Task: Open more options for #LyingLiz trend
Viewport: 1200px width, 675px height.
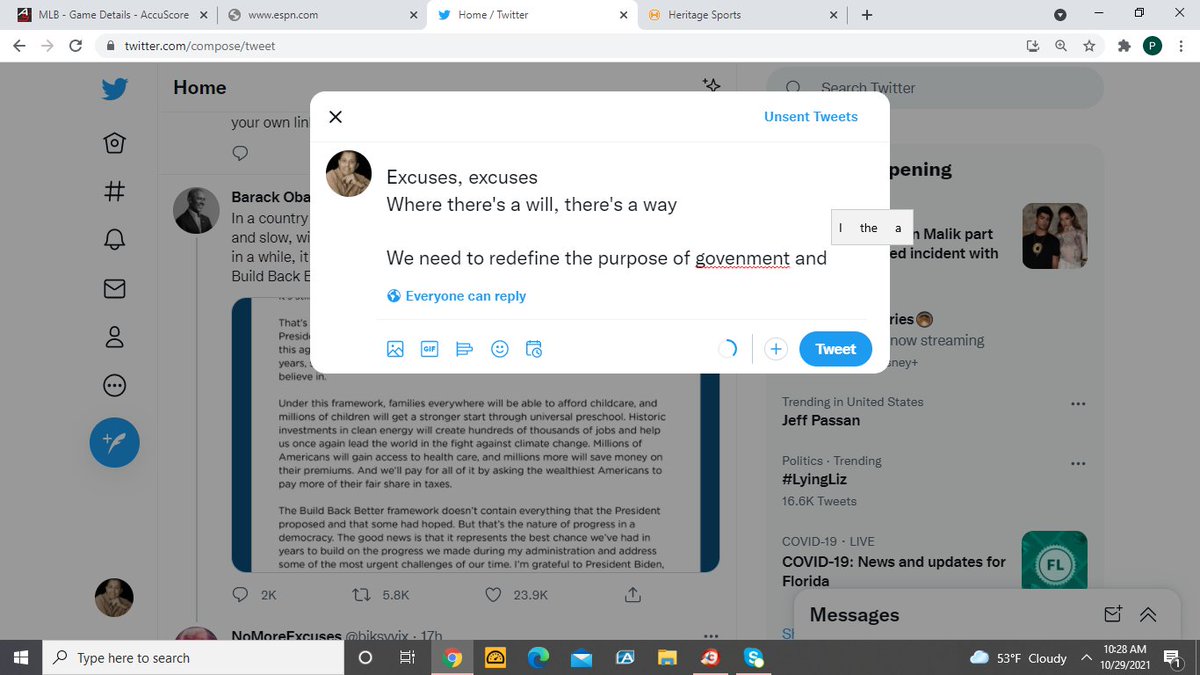Action: [x=1078, y=464]
